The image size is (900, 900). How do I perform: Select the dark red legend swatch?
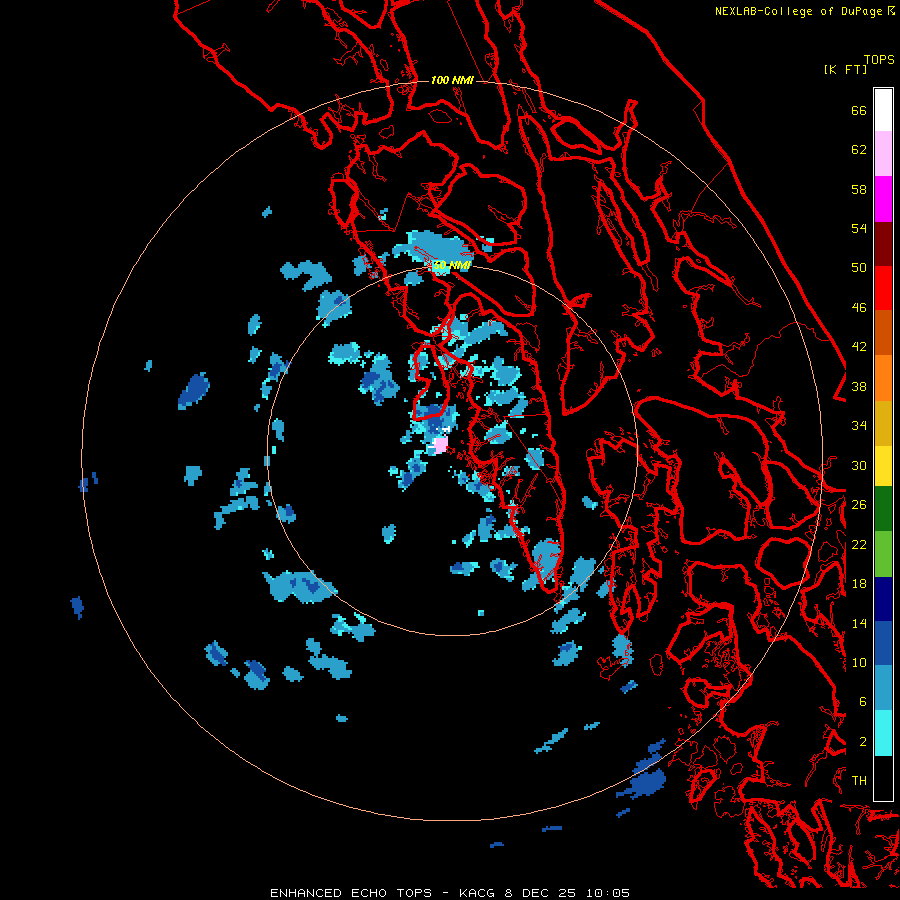(x=883, y=244)
